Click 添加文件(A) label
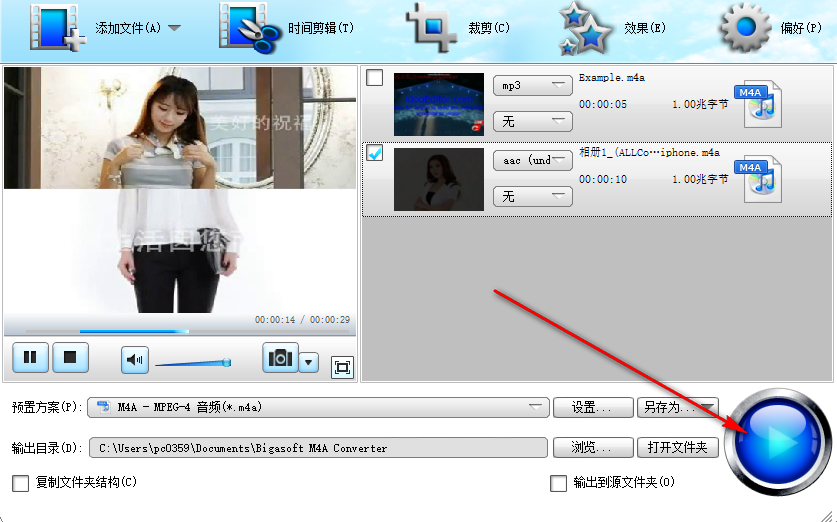Image resolution: width=837 pixels, height=522 pixels. point(128,28)
